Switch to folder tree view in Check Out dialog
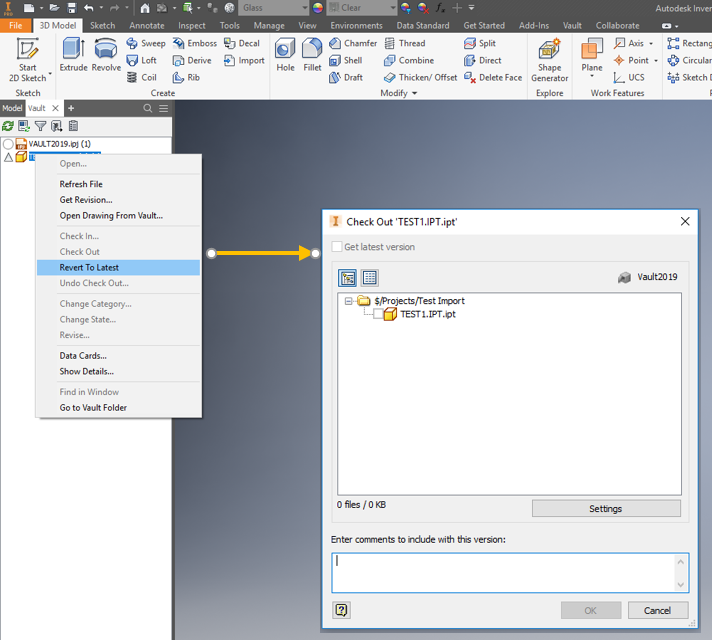 [348, 278]
